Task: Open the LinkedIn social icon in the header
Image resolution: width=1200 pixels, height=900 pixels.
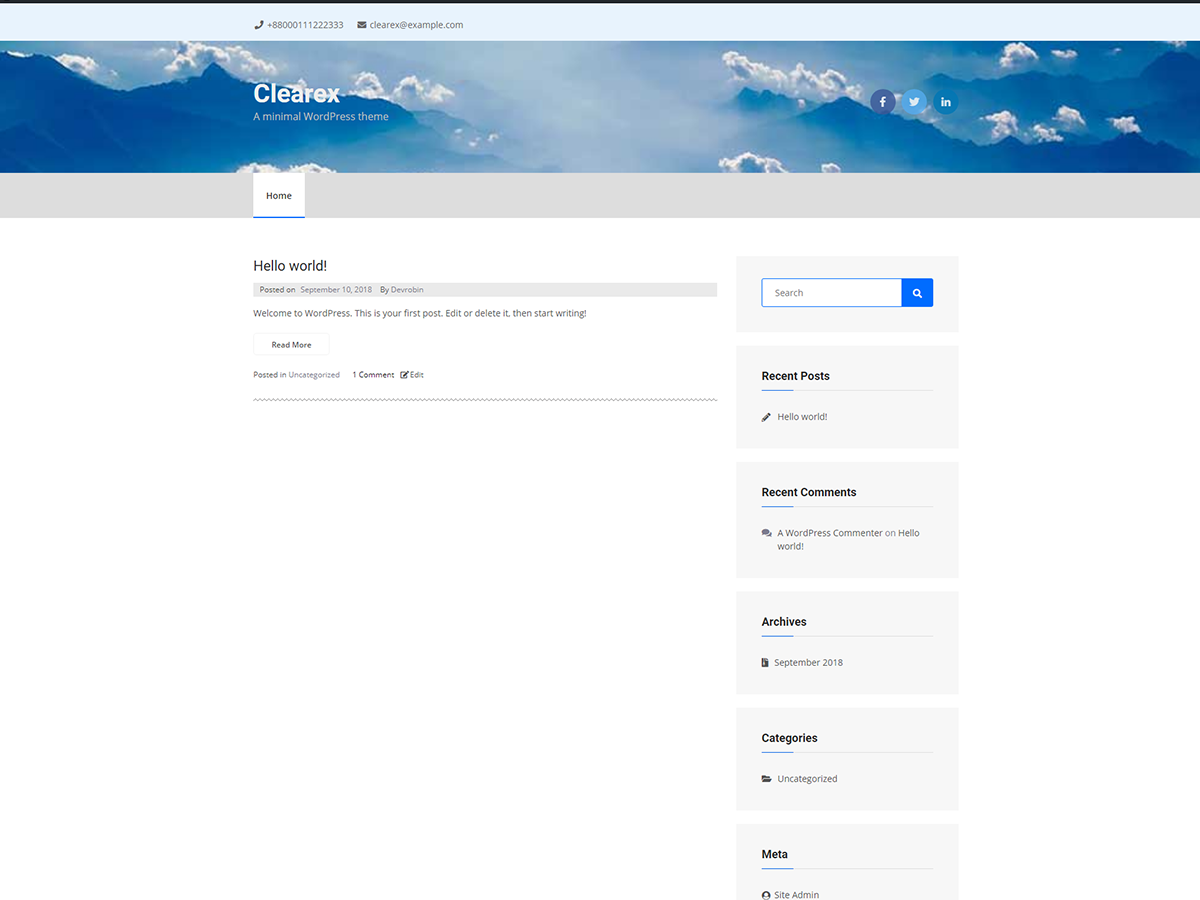Action: tap(945, 101)
